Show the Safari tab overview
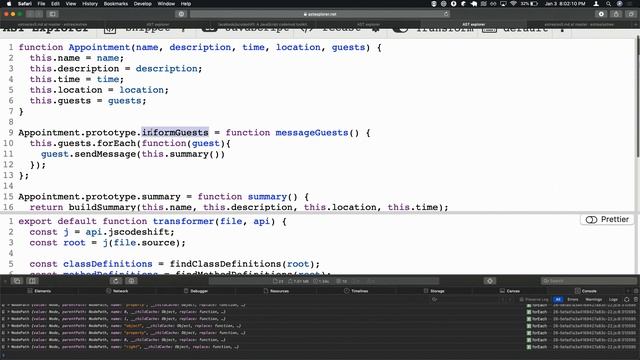 tap(631, 14)
